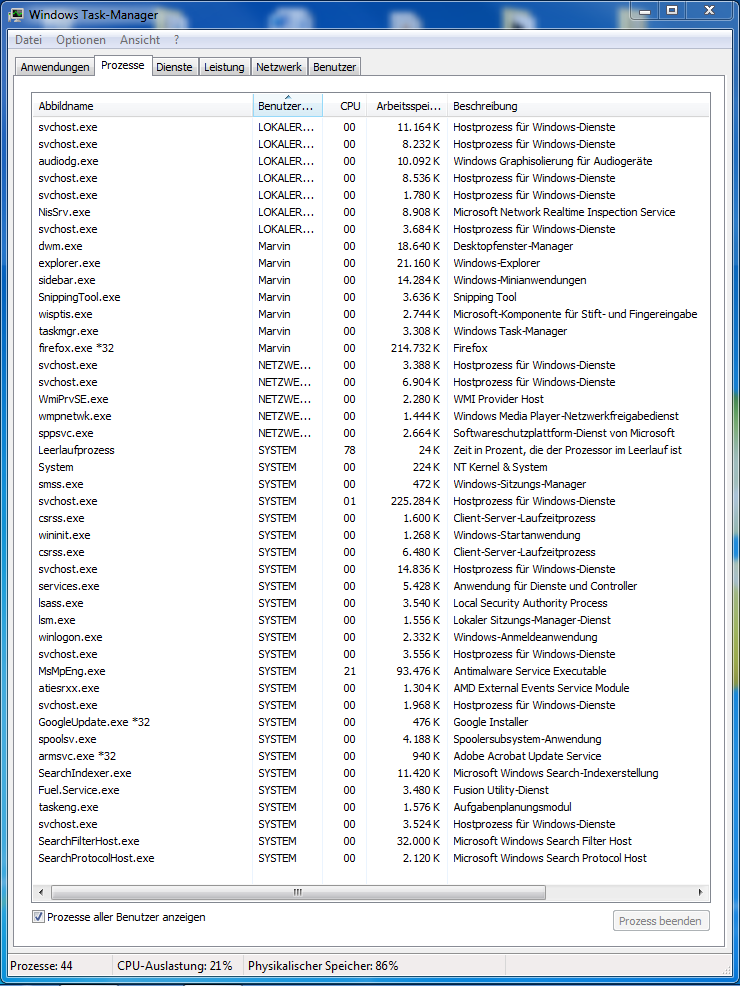Select the wisptis.exe process
Screen dimensions: 740x986
371,314
